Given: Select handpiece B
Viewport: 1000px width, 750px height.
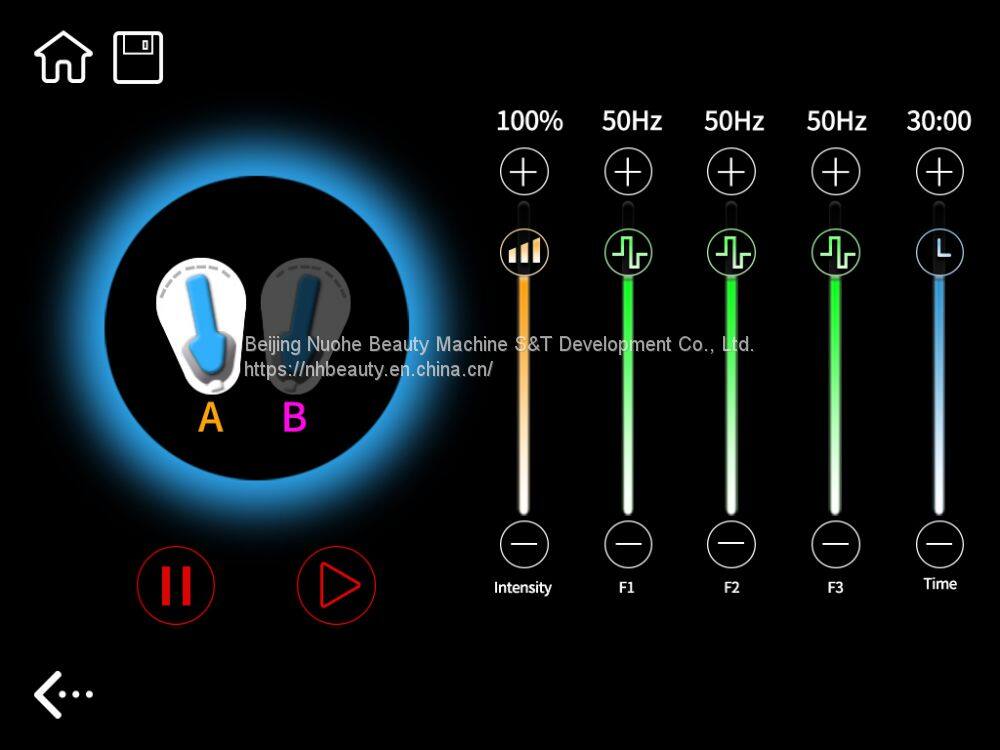Looking at the screenshot, I should point(305,327).
